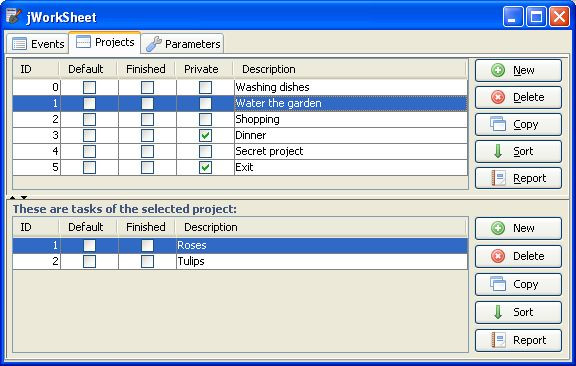Screen dimensions: 576x366
Task: Switch to the Events tab
Action: point(38,44)
